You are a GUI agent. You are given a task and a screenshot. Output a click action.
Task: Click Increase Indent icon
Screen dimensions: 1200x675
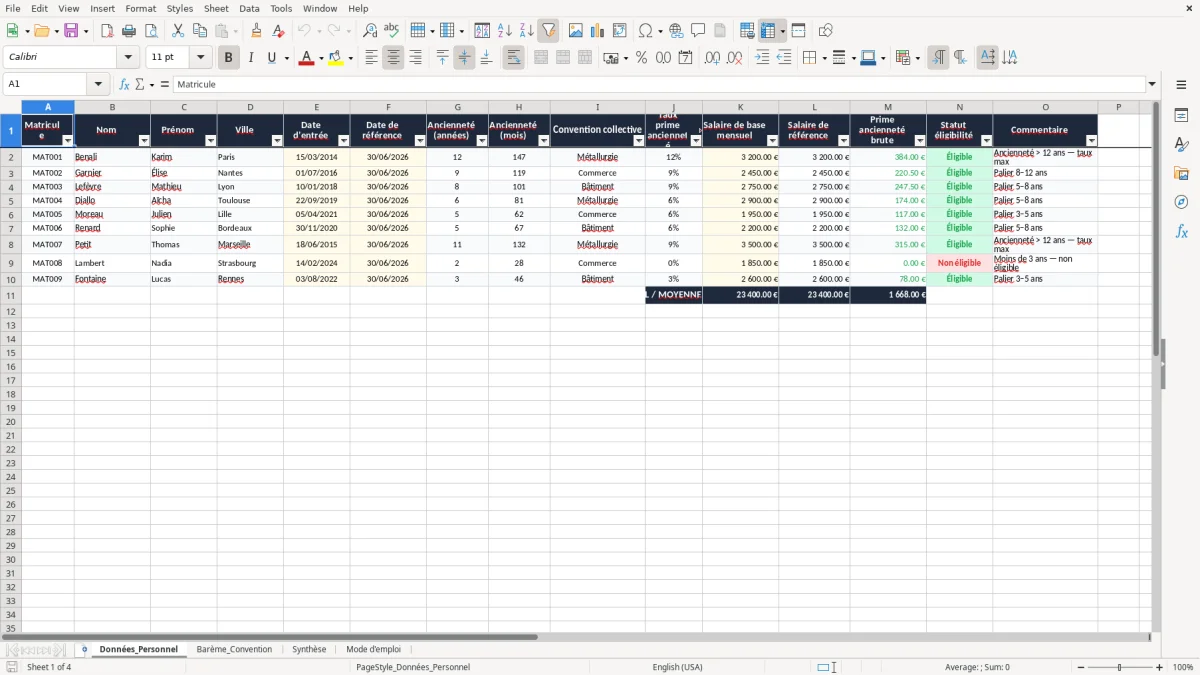tap(762, 58)
